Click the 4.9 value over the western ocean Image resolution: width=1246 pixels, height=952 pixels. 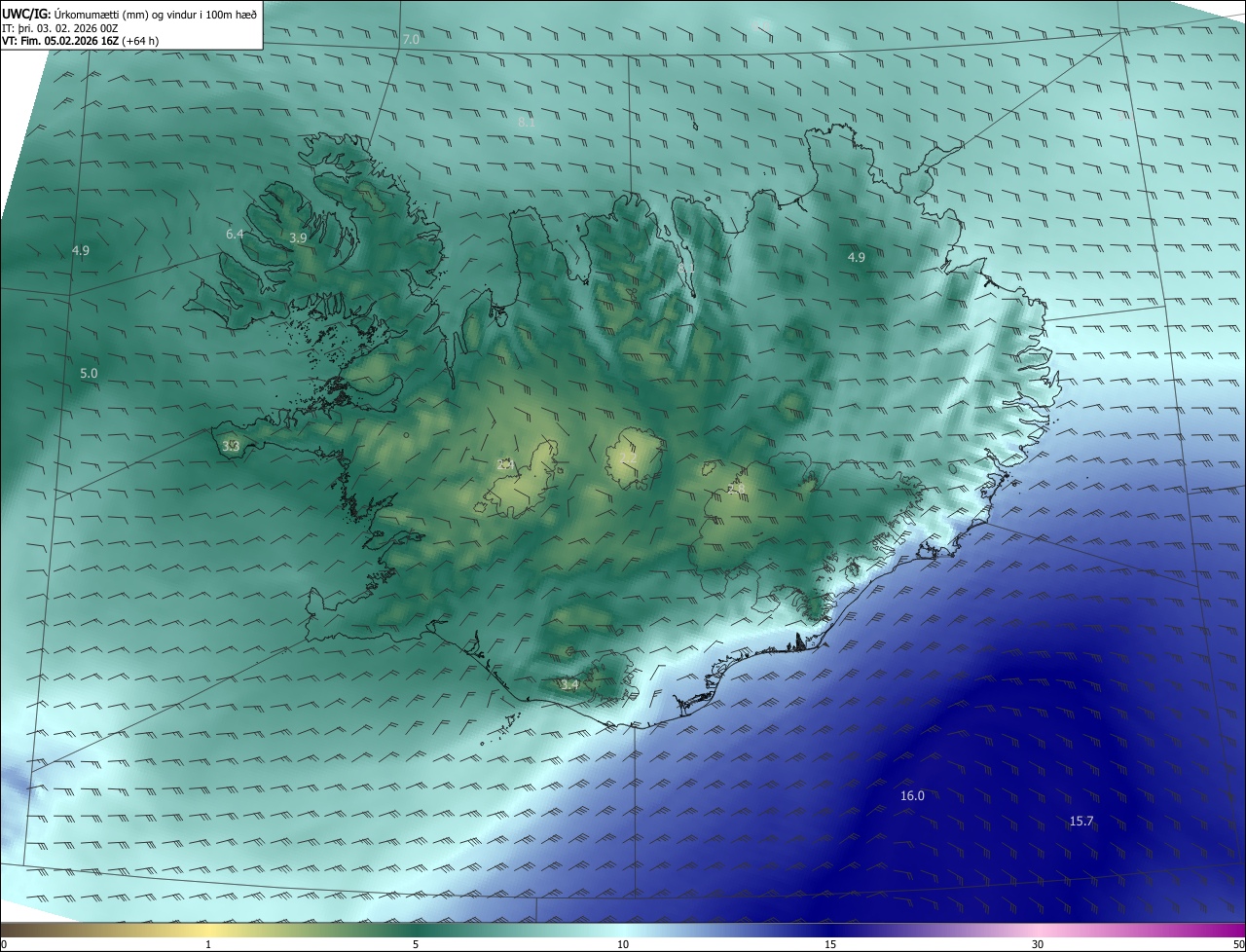81,250
